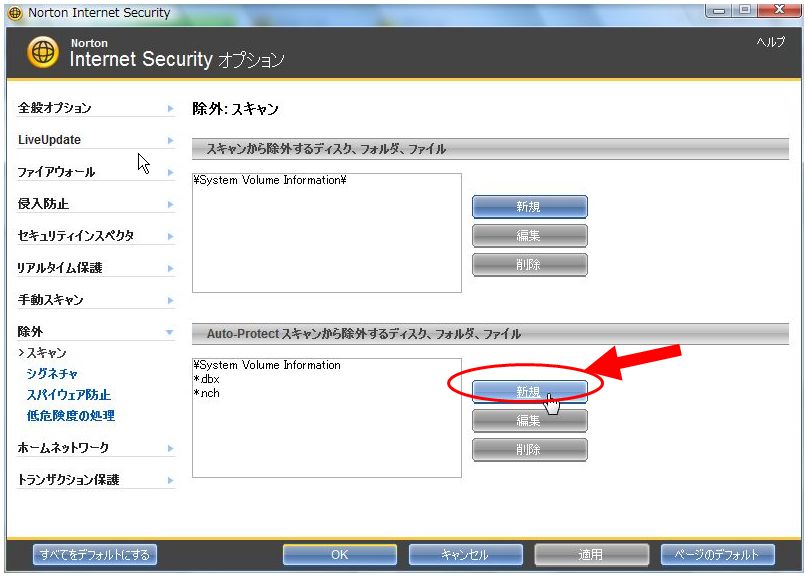Expand the リアルタイム保護 arrow
Screen dimensions: 805x578
coord(170,268)
